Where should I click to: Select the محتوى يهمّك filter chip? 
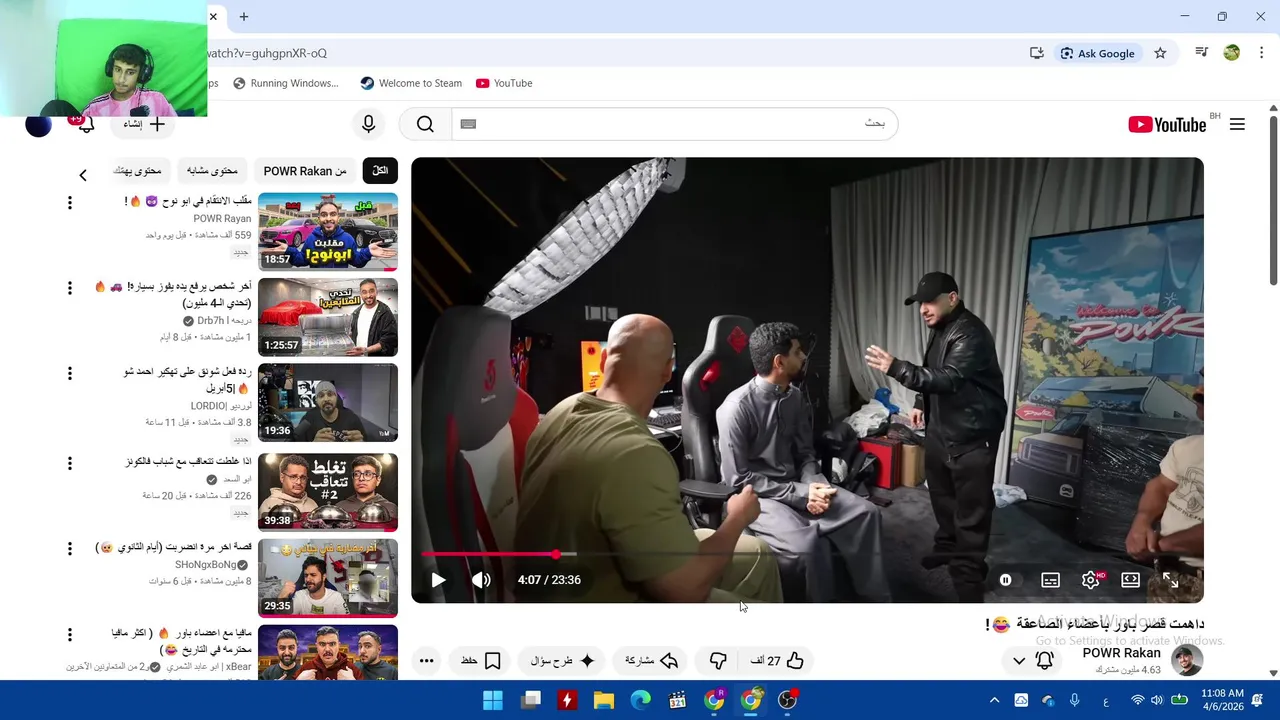click(137, 171)
